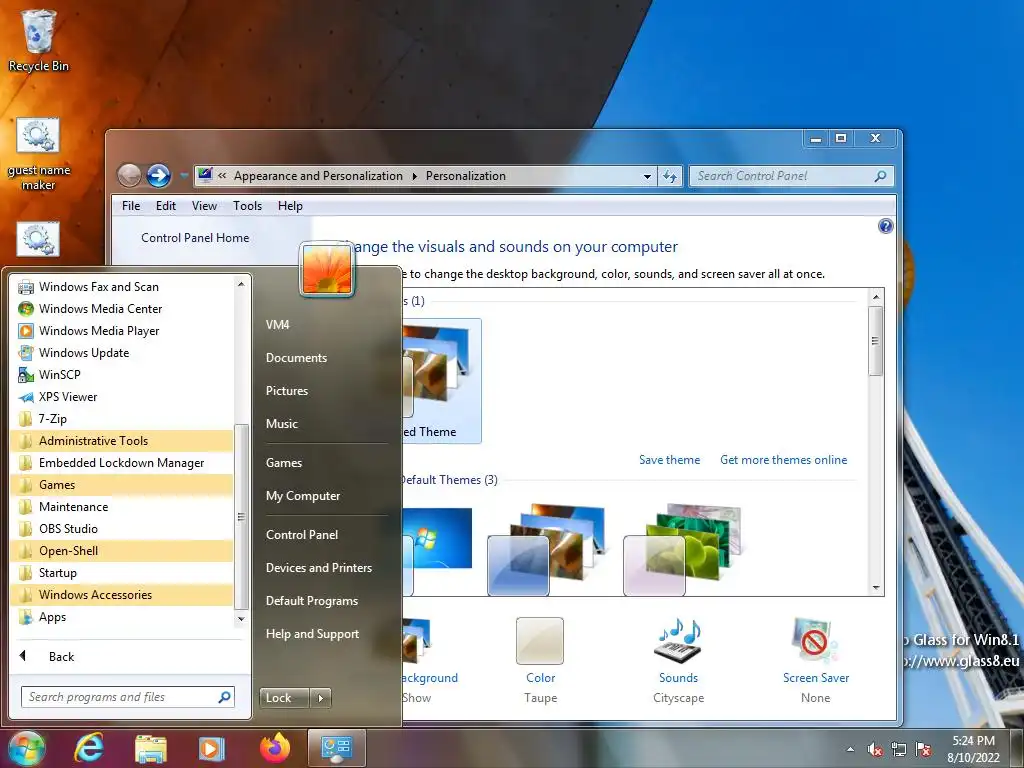Image resolution: width=1024 pixels, height=768 pixels.
Task: Click the search magnifier in Control Panel search
Action: (880, 176)
